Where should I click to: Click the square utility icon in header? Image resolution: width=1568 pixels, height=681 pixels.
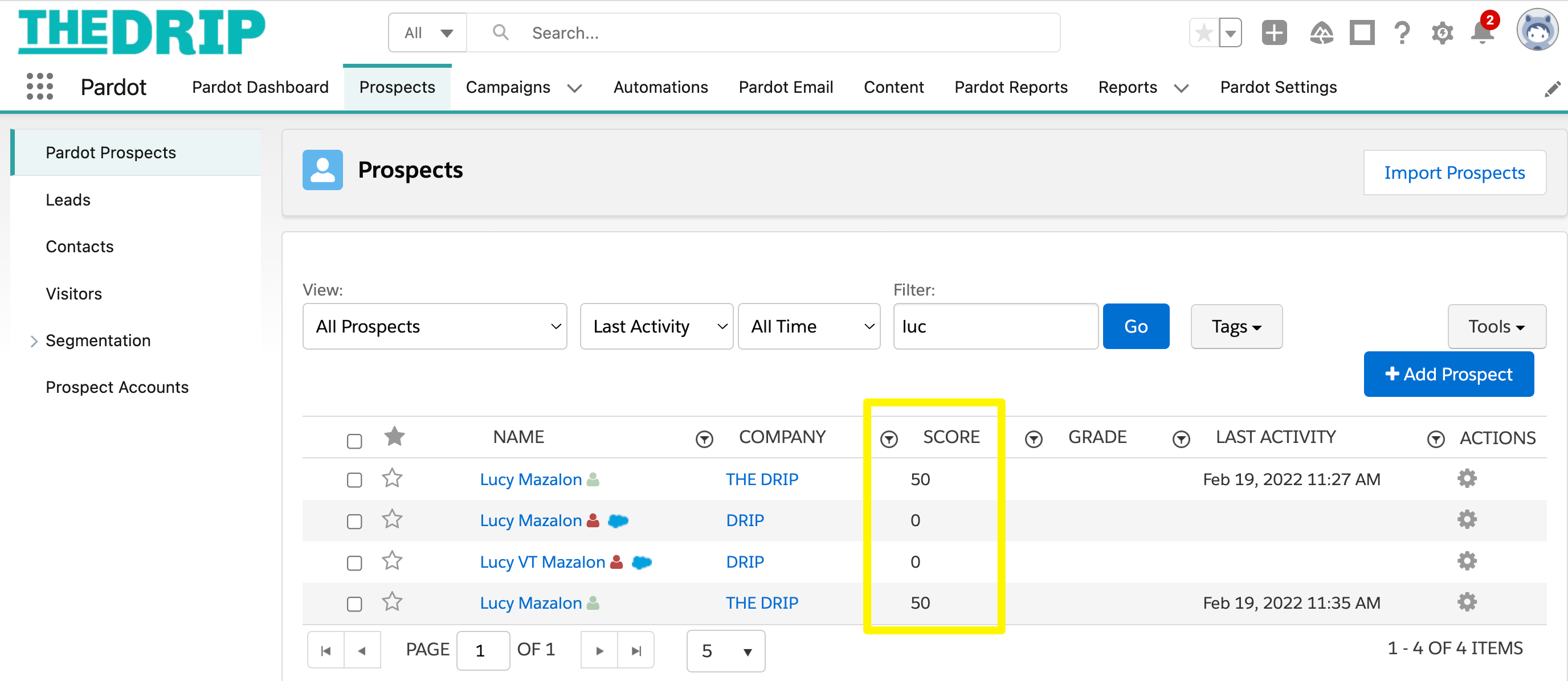click(x=1362, y=33)
